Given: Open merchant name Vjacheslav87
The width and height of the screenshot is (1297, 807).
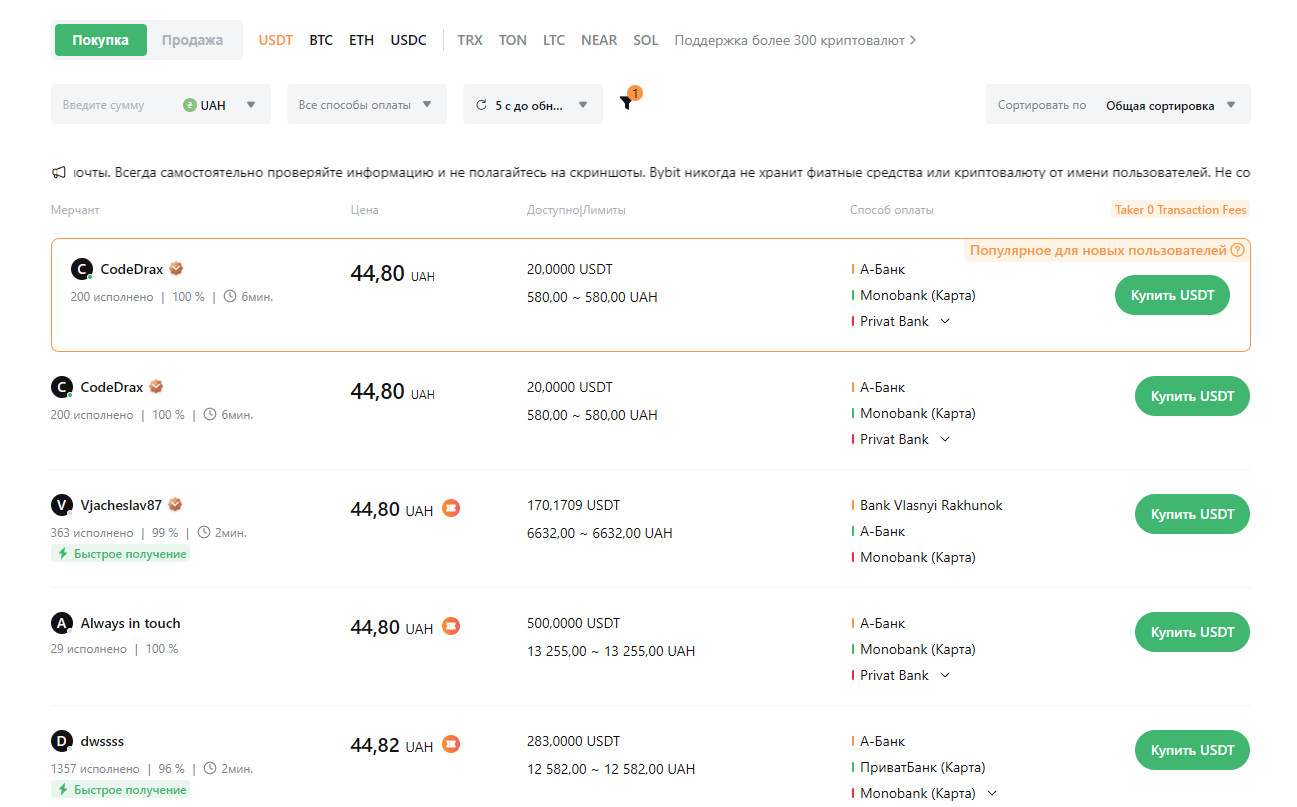Looking at the screenshot, I should click(121, 505).
